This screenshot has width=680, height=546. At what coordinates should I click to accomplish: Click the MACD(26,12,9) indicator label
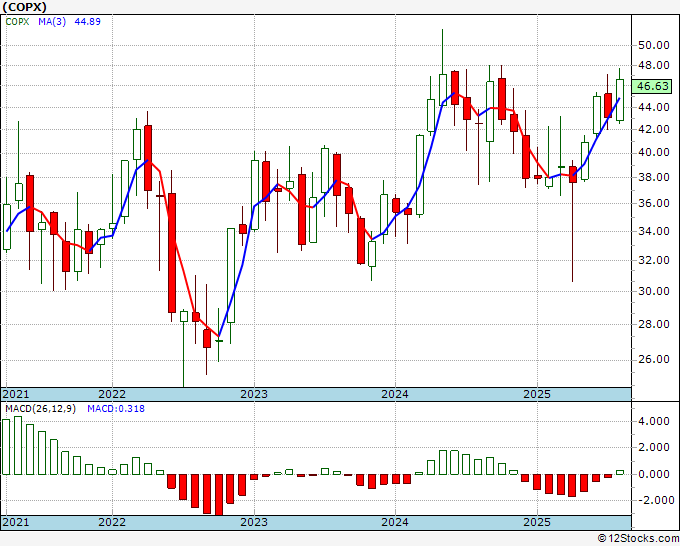coord(40,409)
